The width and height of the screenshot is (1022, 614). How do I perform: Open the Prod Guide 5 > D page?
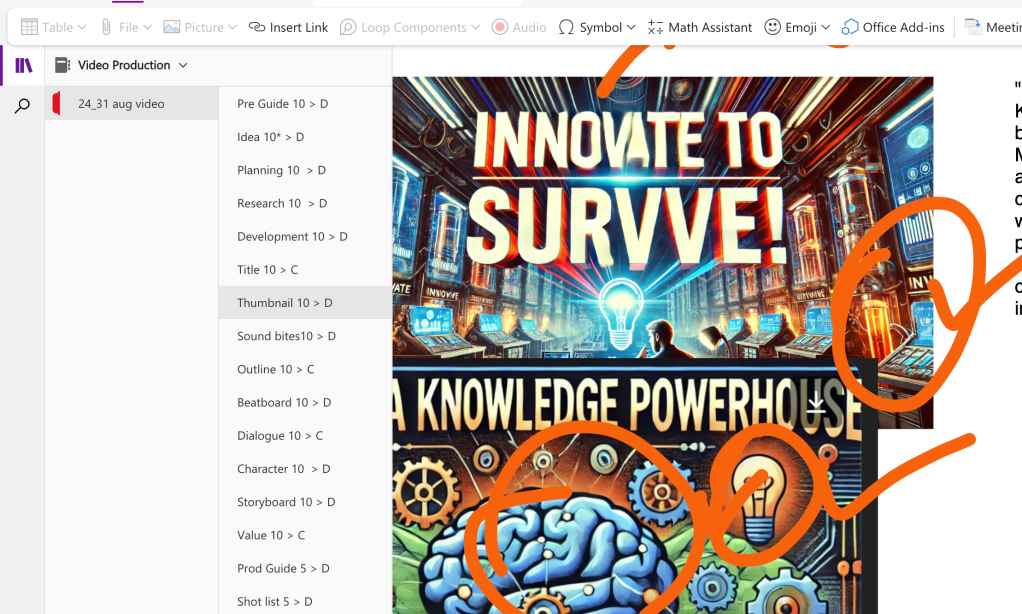[x=305, y=569]
